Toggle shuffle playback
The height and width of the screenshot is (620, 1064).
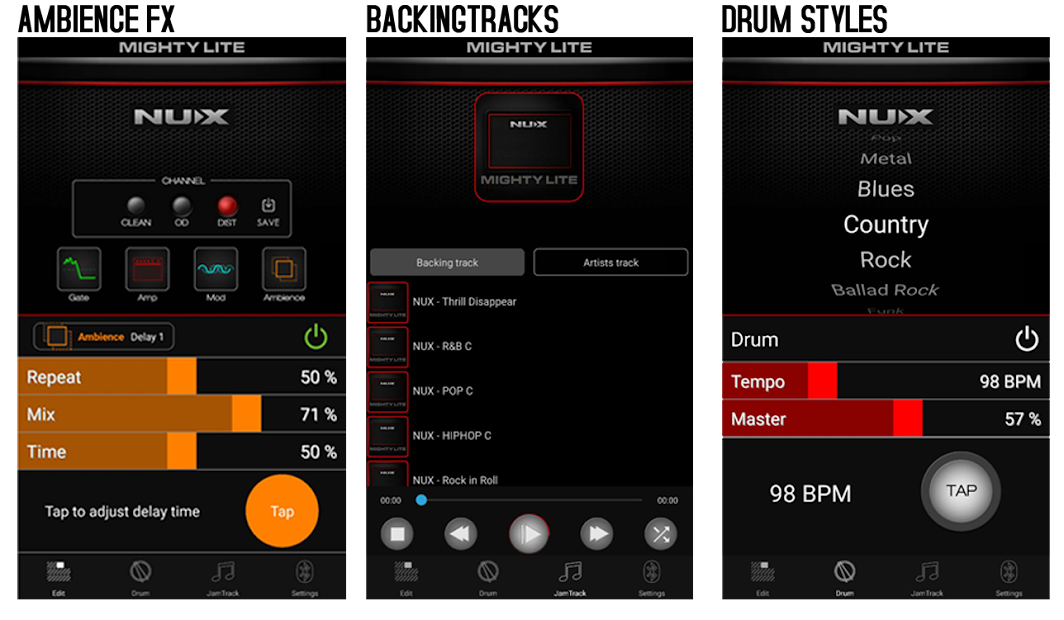coord(661,535)
